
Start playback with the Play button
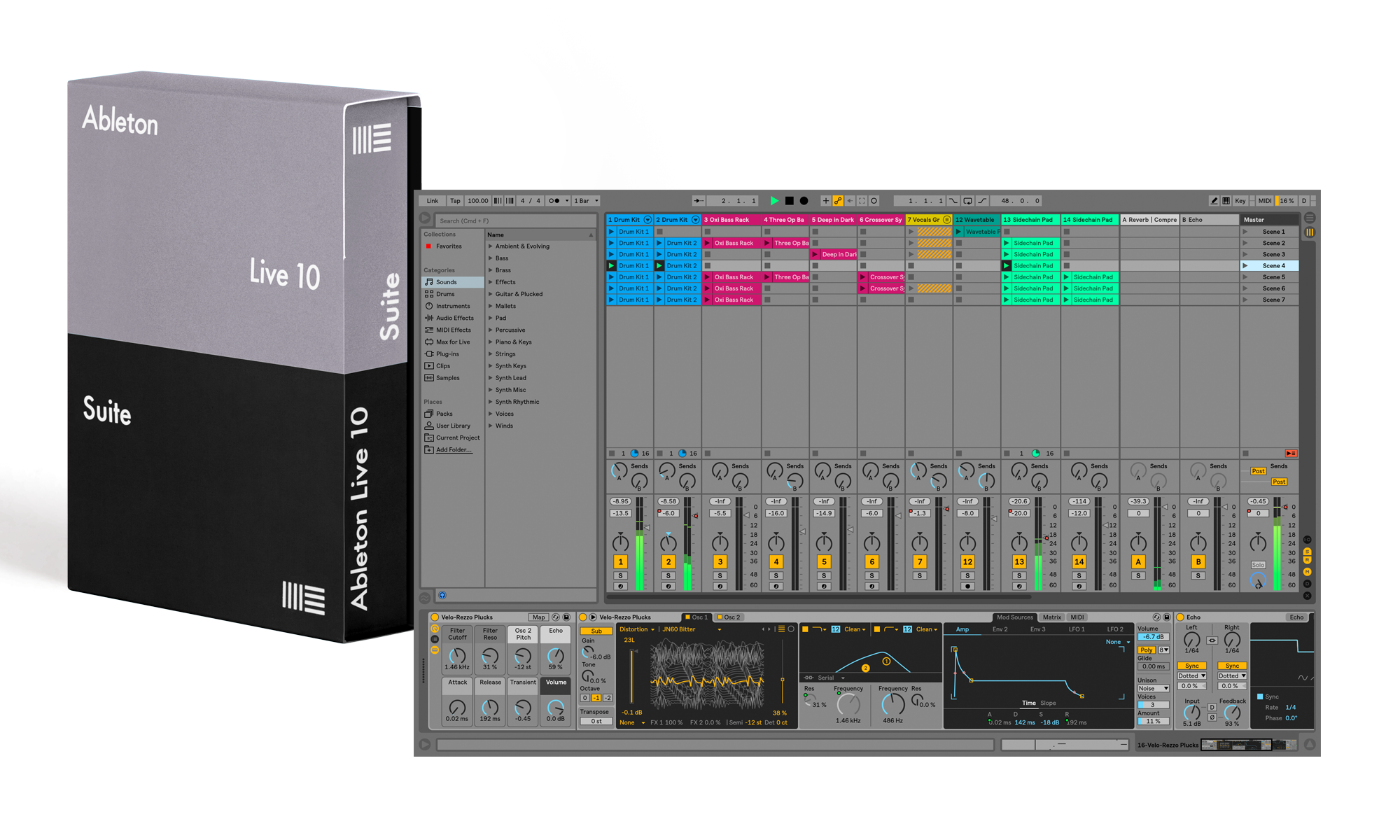point(774,201)
